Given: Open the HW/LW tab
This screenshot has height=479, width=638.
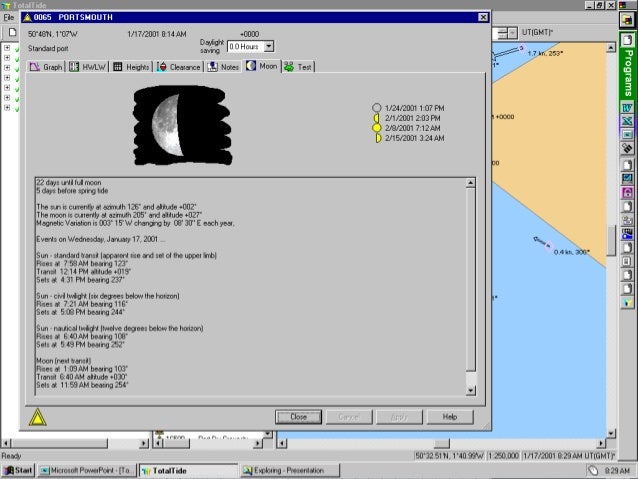Looking at the screenshot, I should click(x=89, y=67).
